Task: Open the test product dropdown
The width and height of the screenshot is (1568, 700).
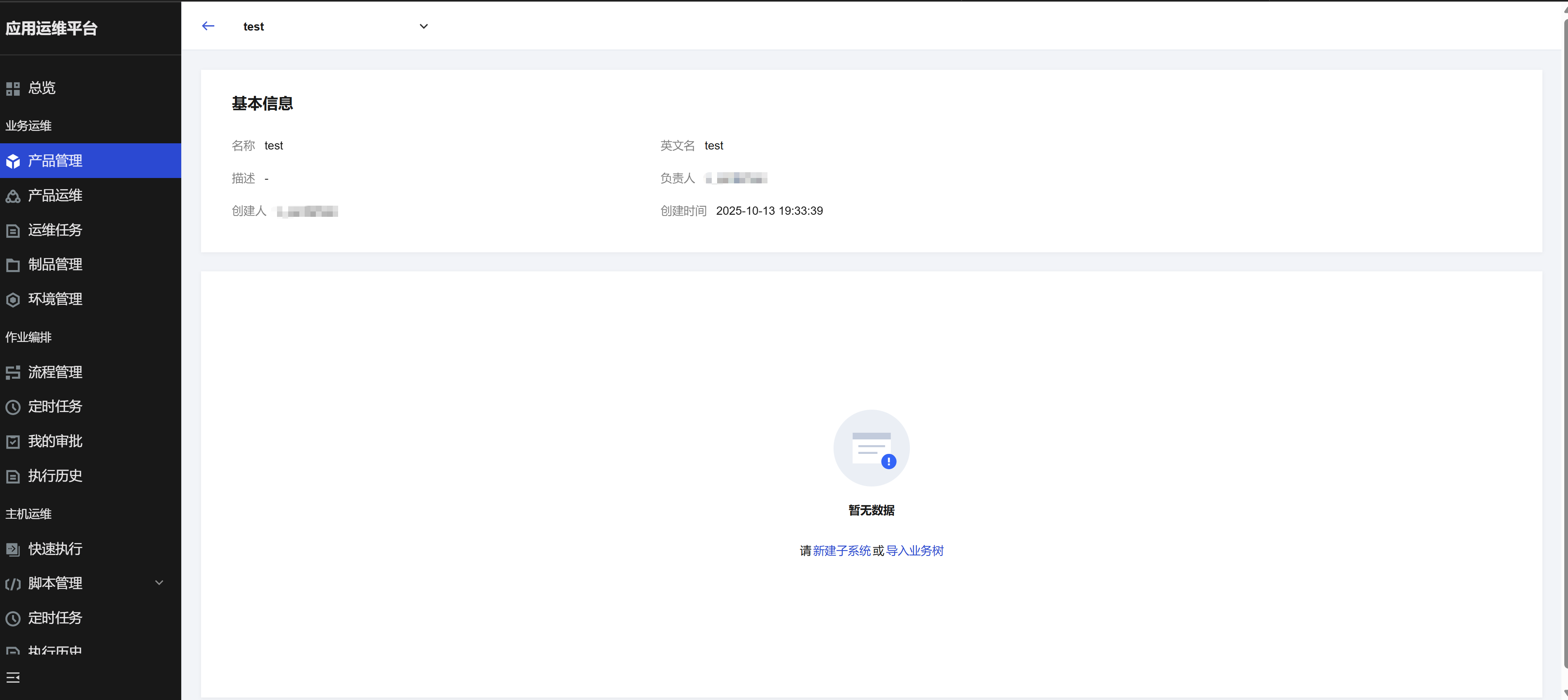Action: (x=424, y=26)
